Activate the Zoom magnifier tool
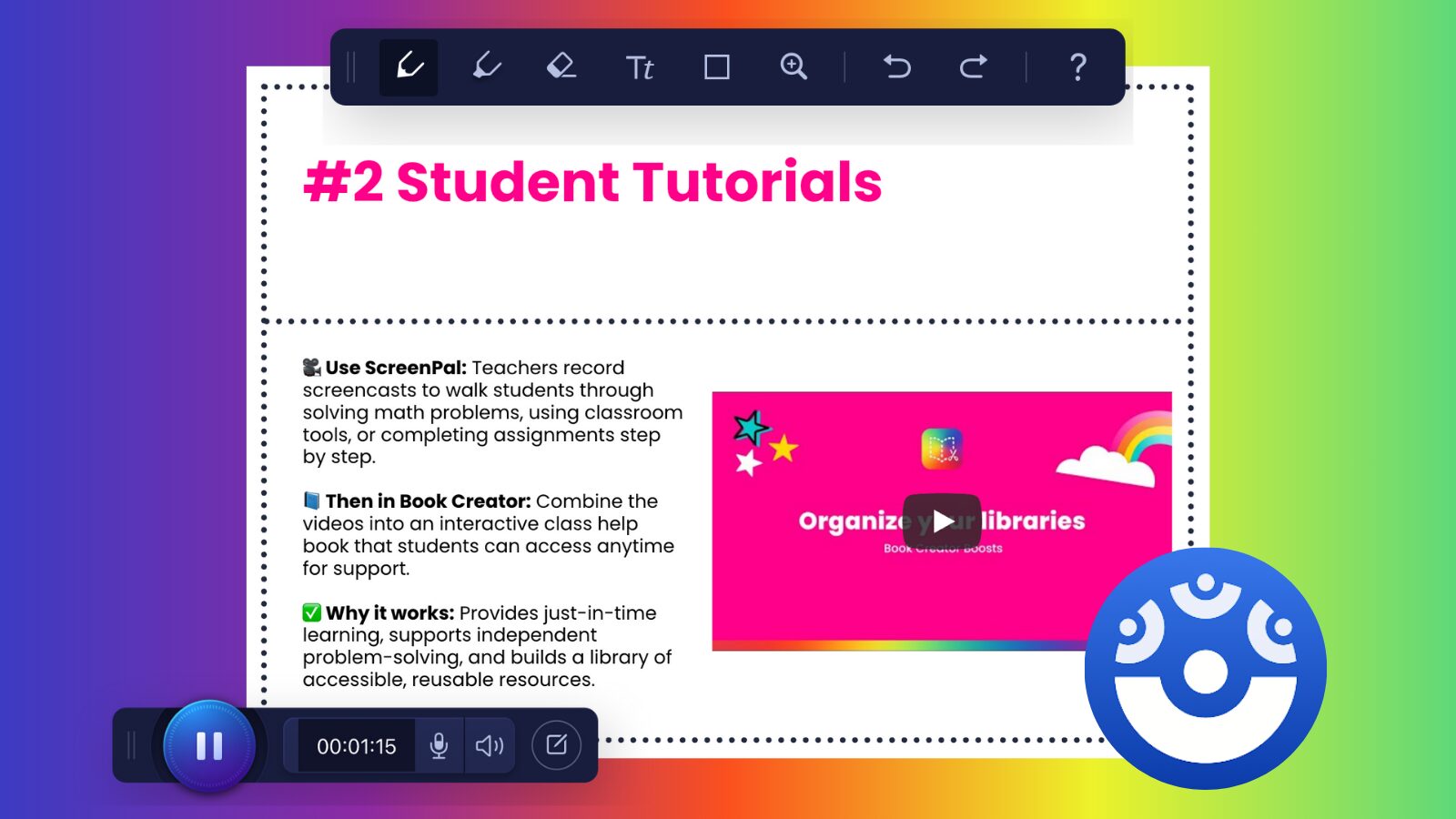The image size is (1456, 819). [794, 67]
